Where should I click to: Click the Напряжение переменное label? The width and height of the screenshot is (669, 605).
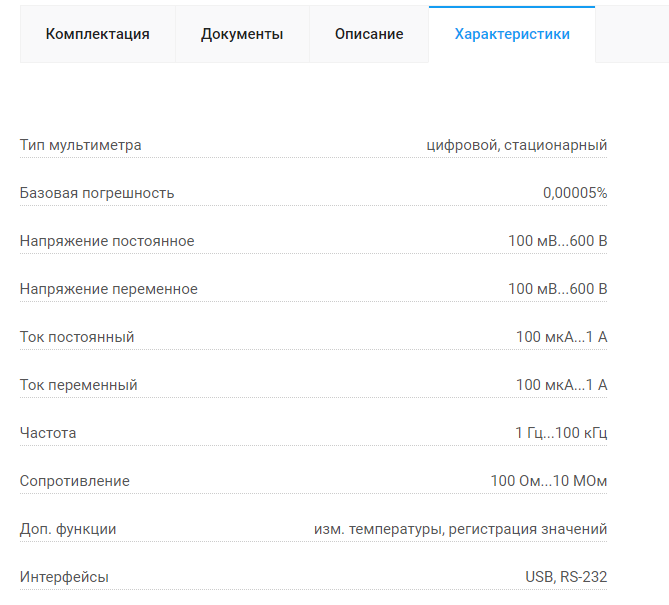pyautogui.click(x=109, y=289)
